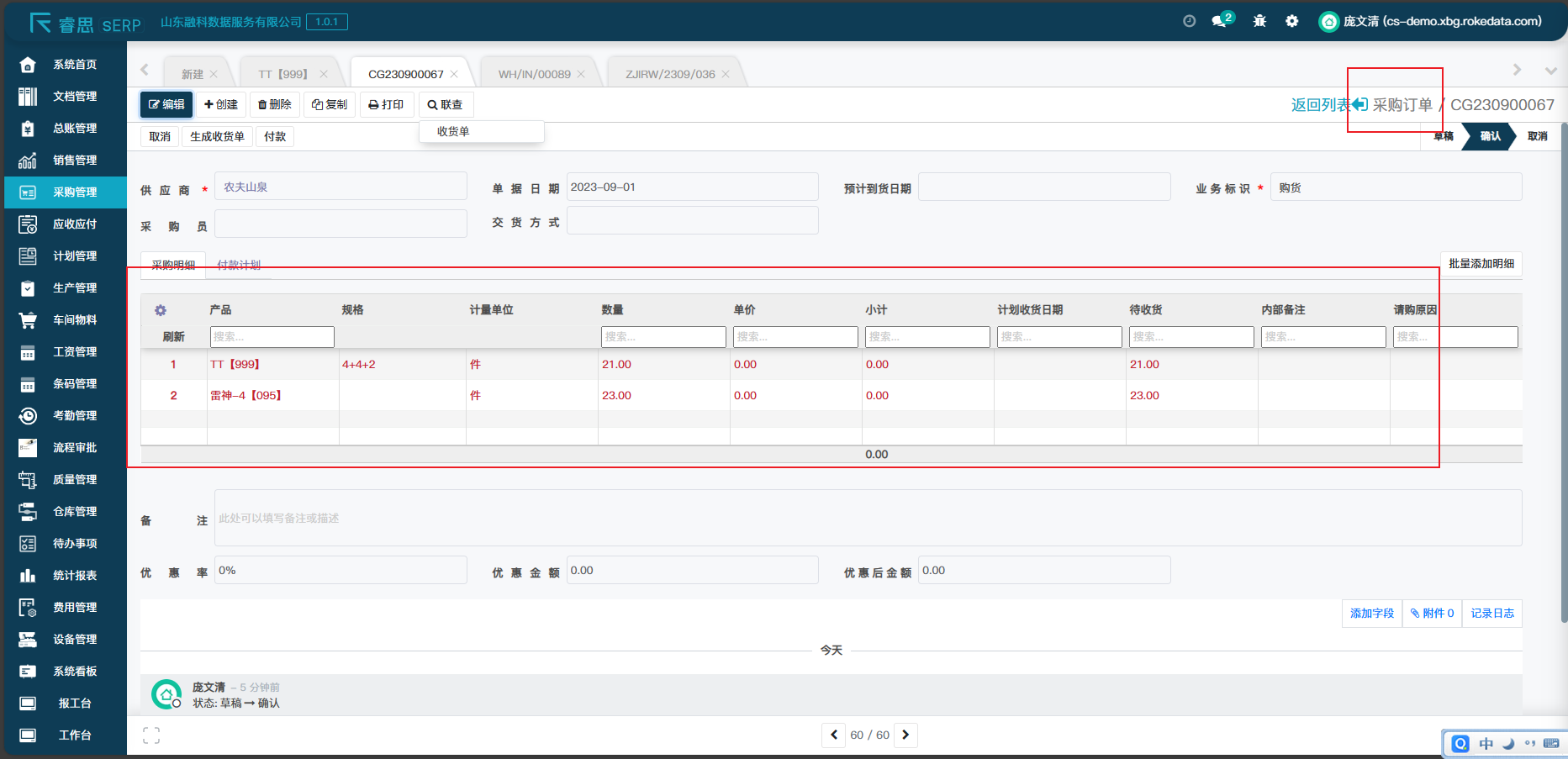
Task: Go to previous record arrow
Action: [833, 735]
